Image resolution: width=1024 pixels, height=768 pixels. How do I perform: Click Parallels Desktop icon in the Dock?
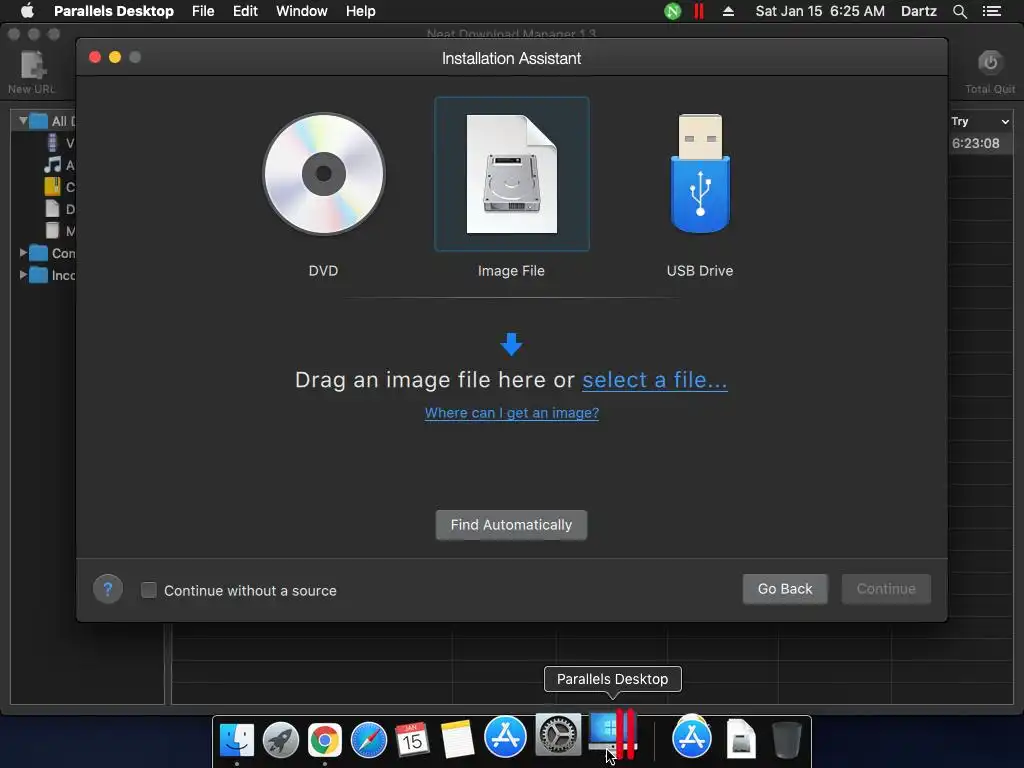click(612, 734)
